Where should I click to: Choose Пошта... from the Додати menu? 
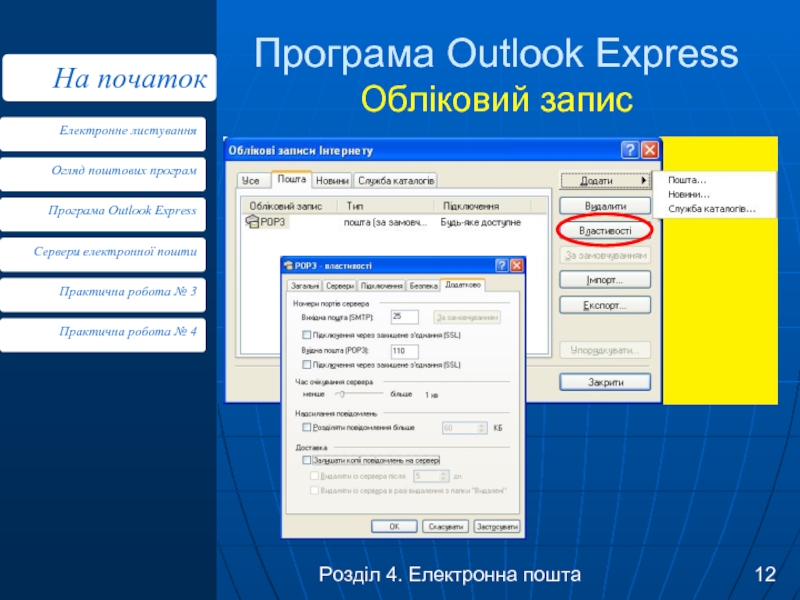(x=687, y=180)
